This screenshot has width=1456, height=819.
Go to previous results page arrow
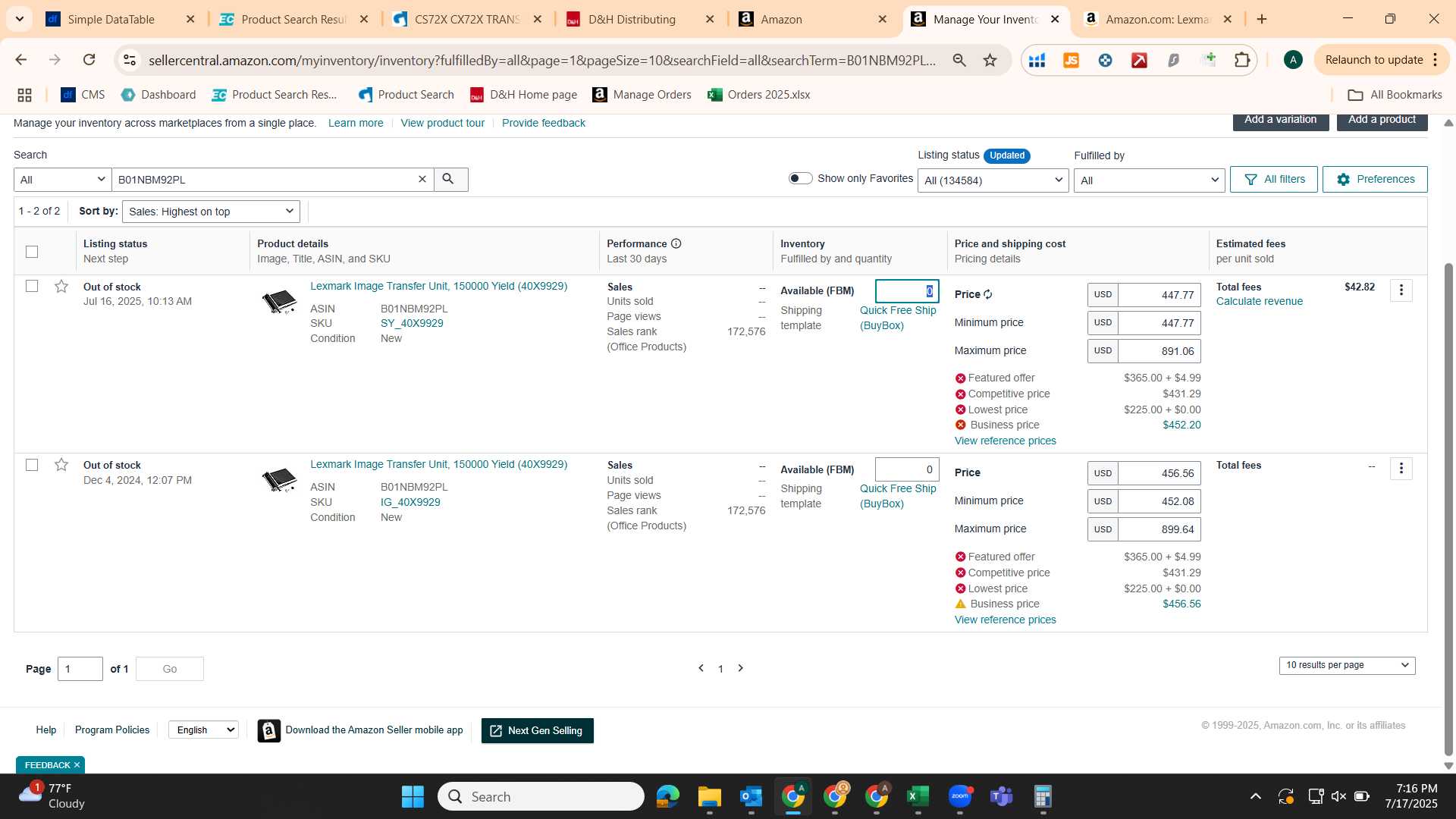tap(701, 668)
